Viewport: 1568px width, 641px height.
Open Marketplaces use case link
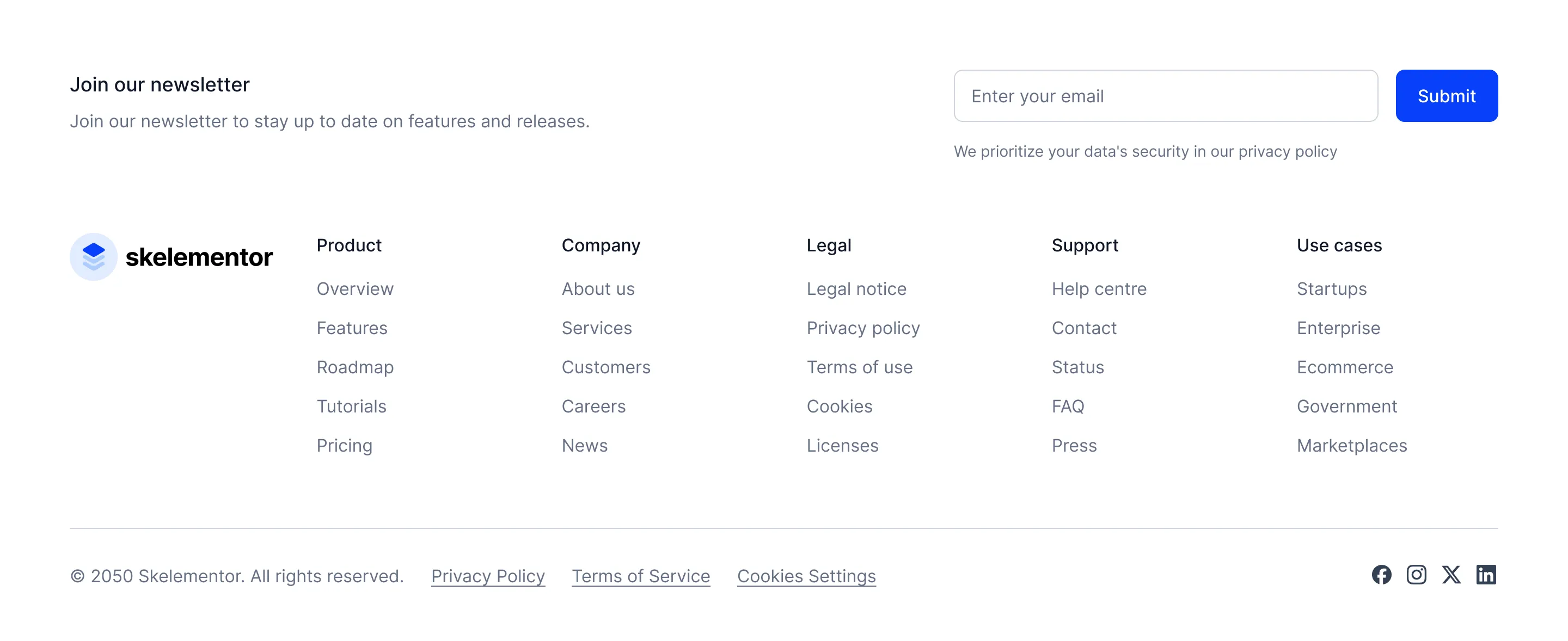(1351, 446)
